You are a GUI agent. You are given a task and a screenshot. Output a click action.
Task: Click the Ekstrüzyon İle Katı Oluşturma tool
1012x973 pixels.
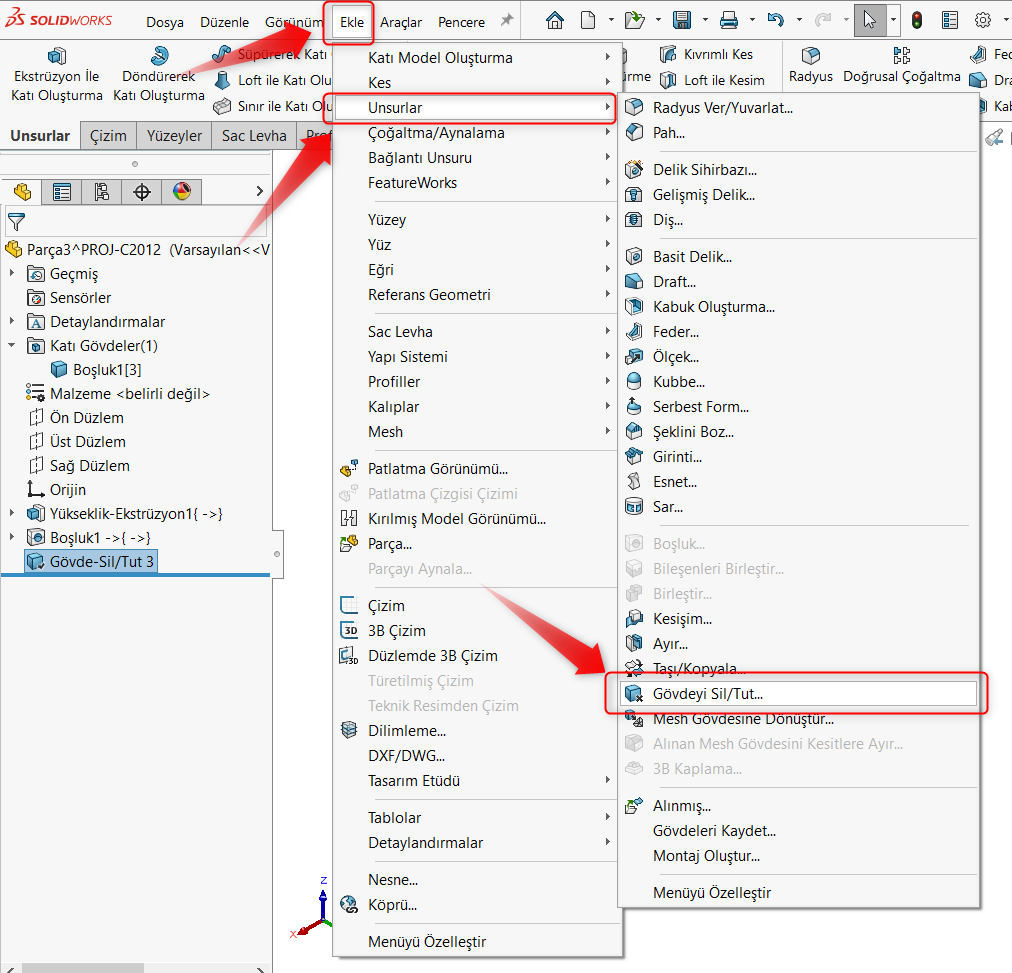point(57,74)
